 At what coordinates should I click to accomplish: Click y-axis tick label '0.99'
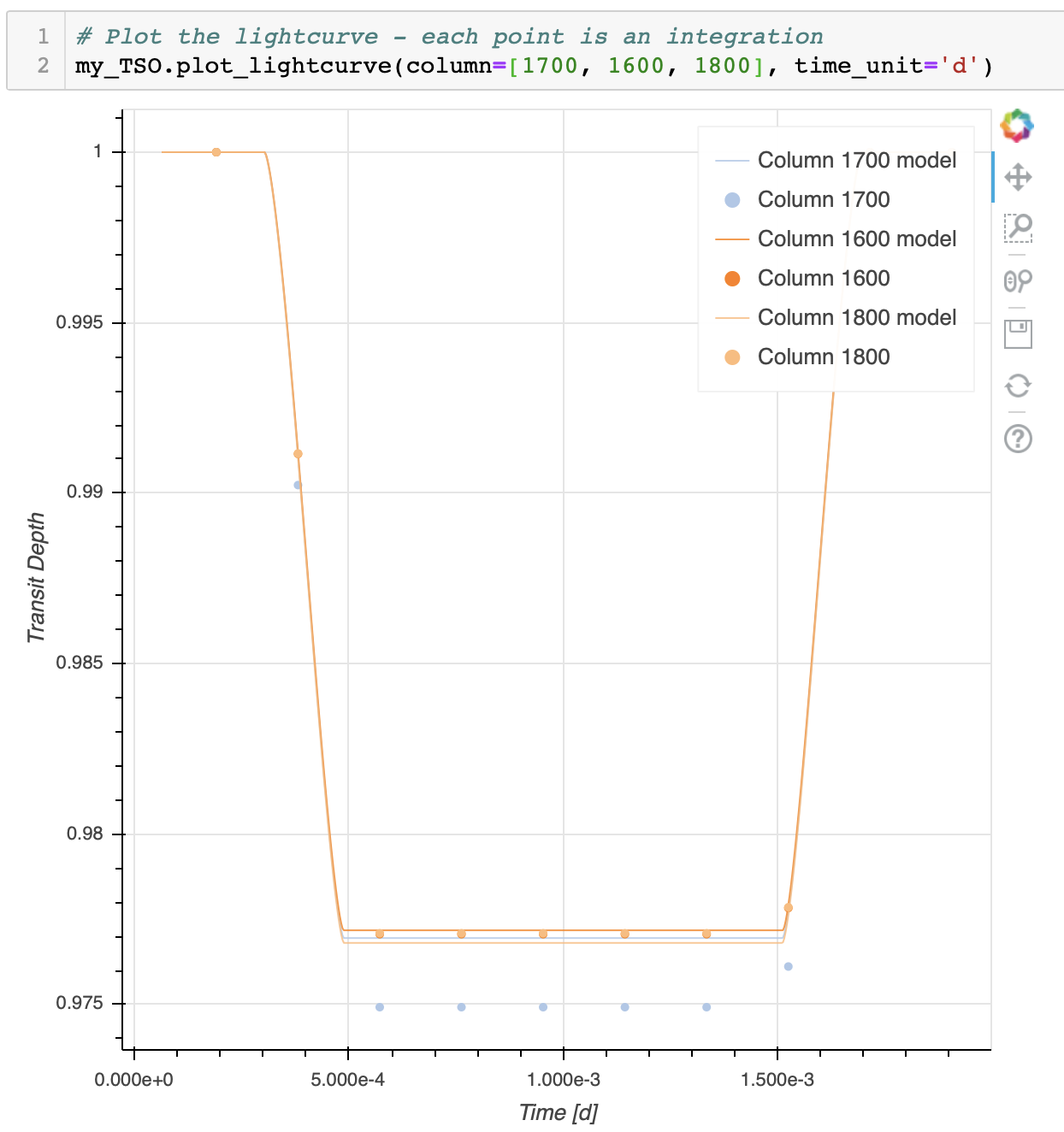[x=84, y=492]
